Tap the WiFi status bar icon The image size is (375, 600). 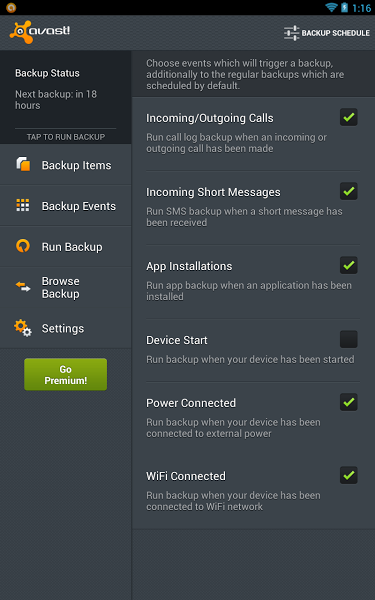[x=331, y=7]
